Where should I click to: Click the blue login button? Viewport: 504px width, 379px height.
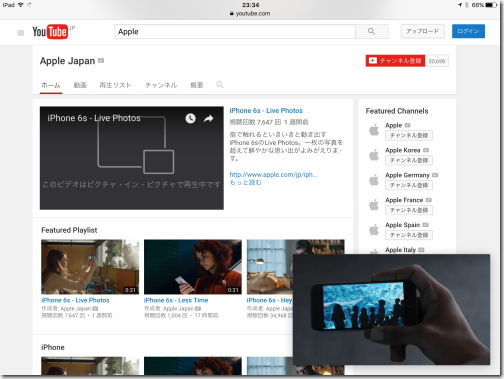click(x=468, y=31)
